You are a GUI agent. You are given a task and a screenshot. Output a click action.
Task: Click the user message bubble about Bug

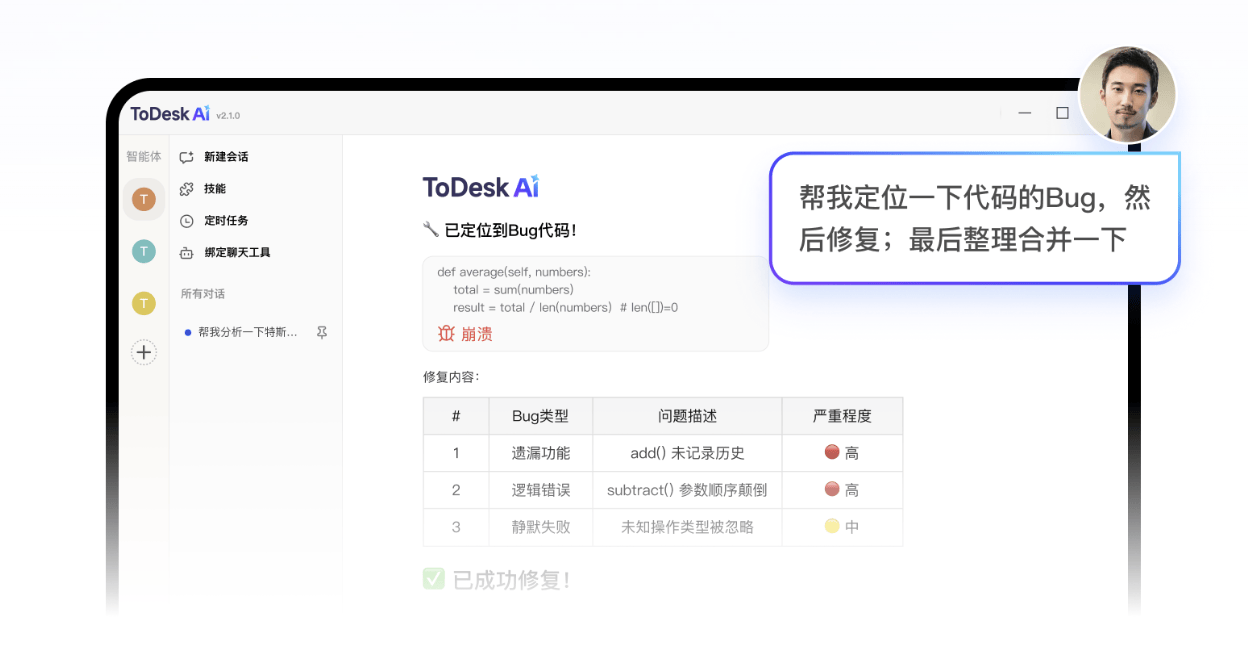click(975, 218)
